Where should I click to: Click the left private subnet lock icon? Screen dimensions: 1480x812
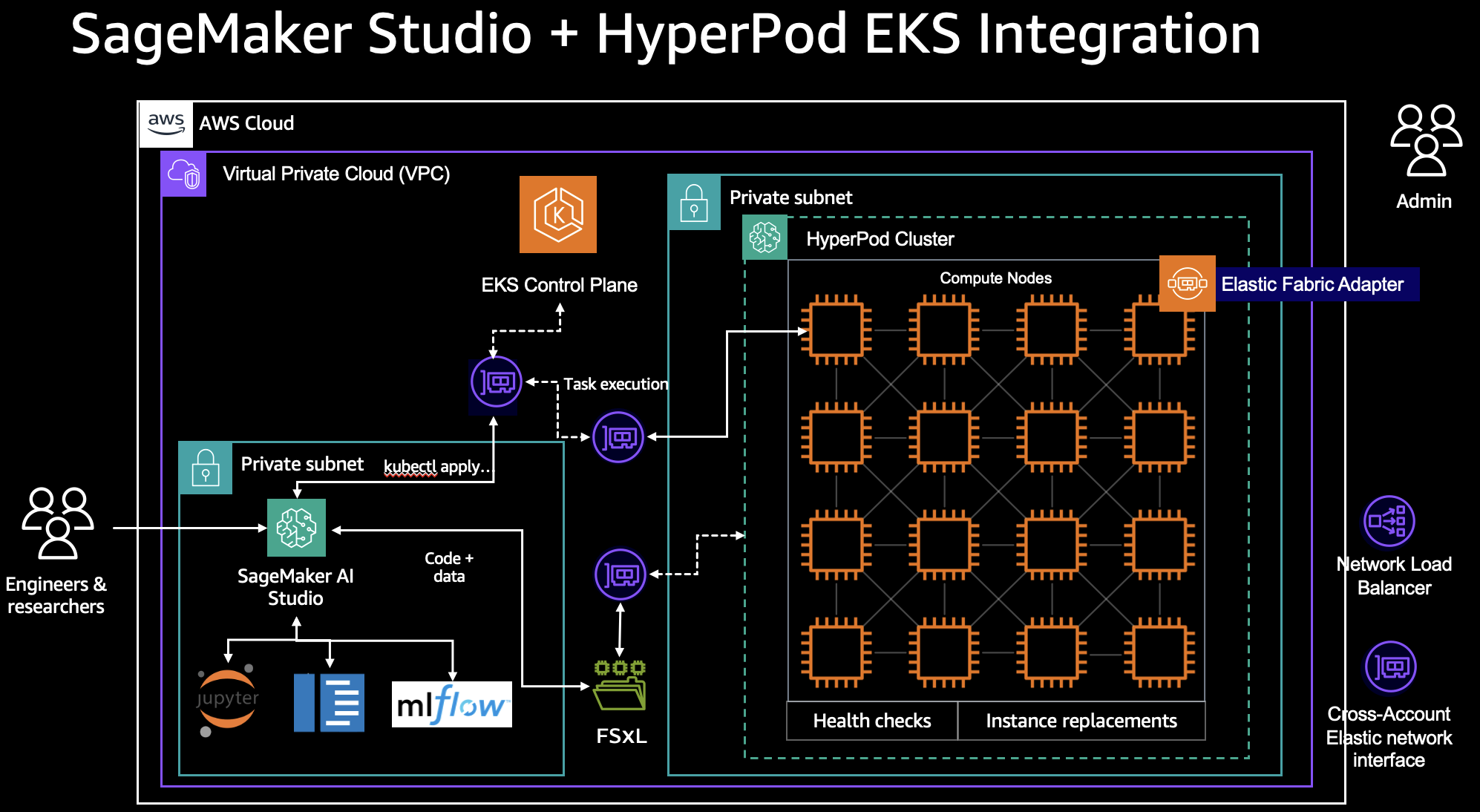click(206, 468)
